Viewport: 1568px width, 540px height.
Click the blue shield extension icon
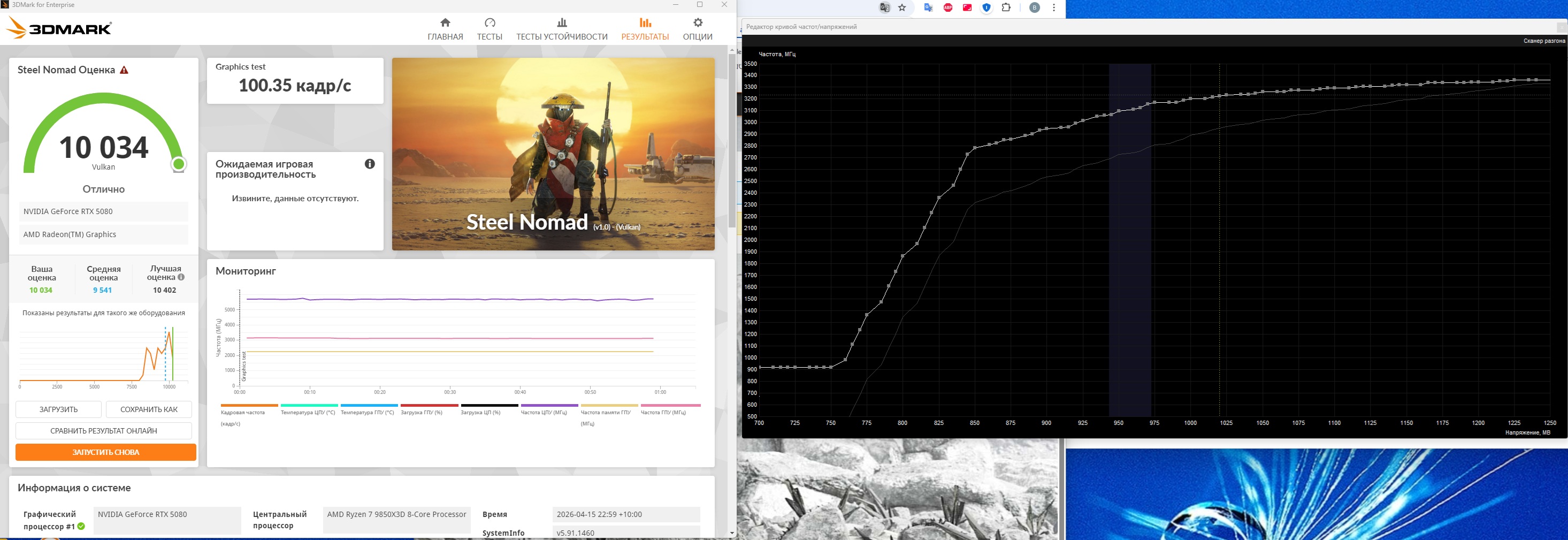coord(986,8)
